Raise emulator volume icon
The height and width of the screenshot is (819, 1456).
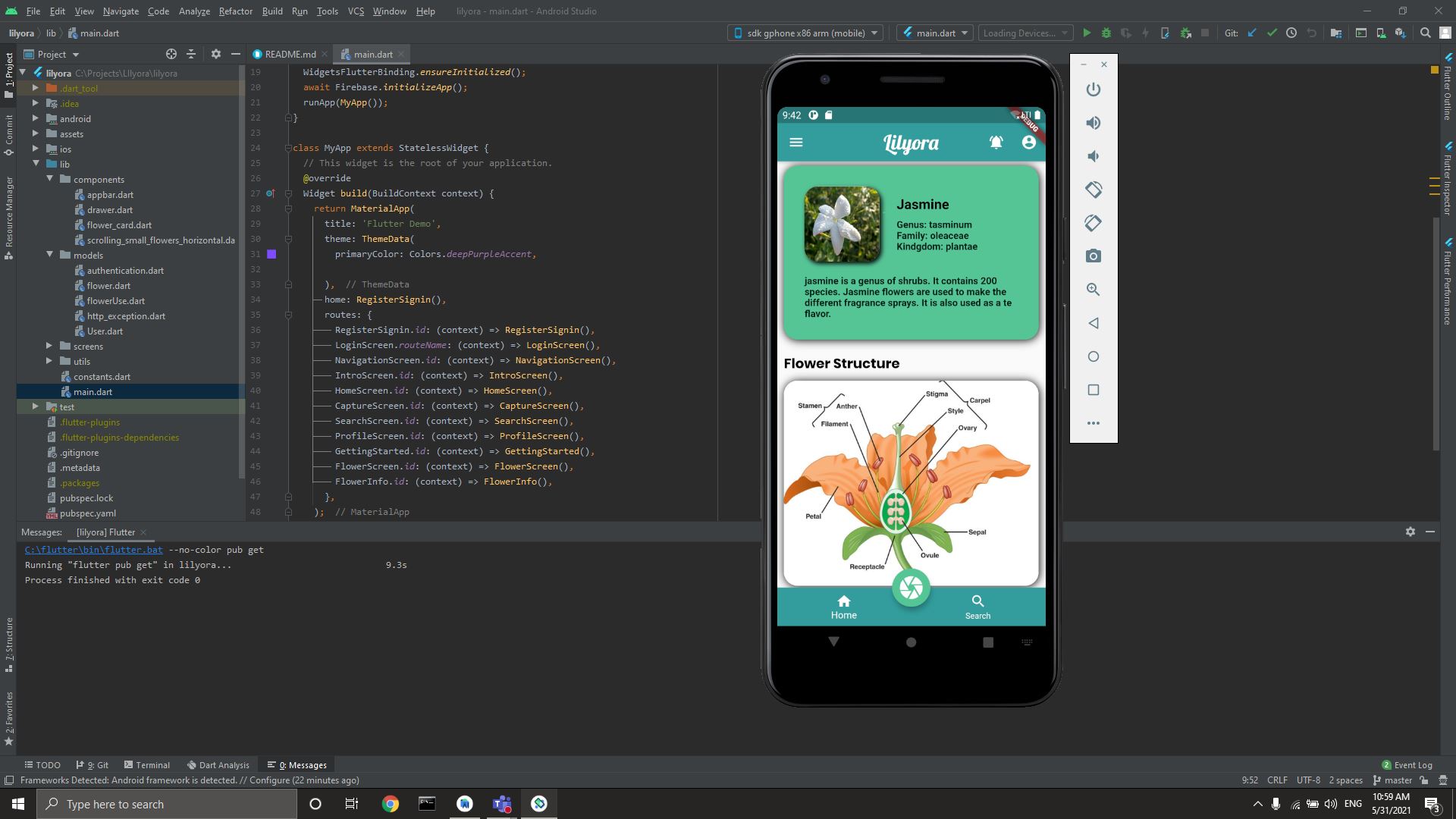pos(1093,123)
